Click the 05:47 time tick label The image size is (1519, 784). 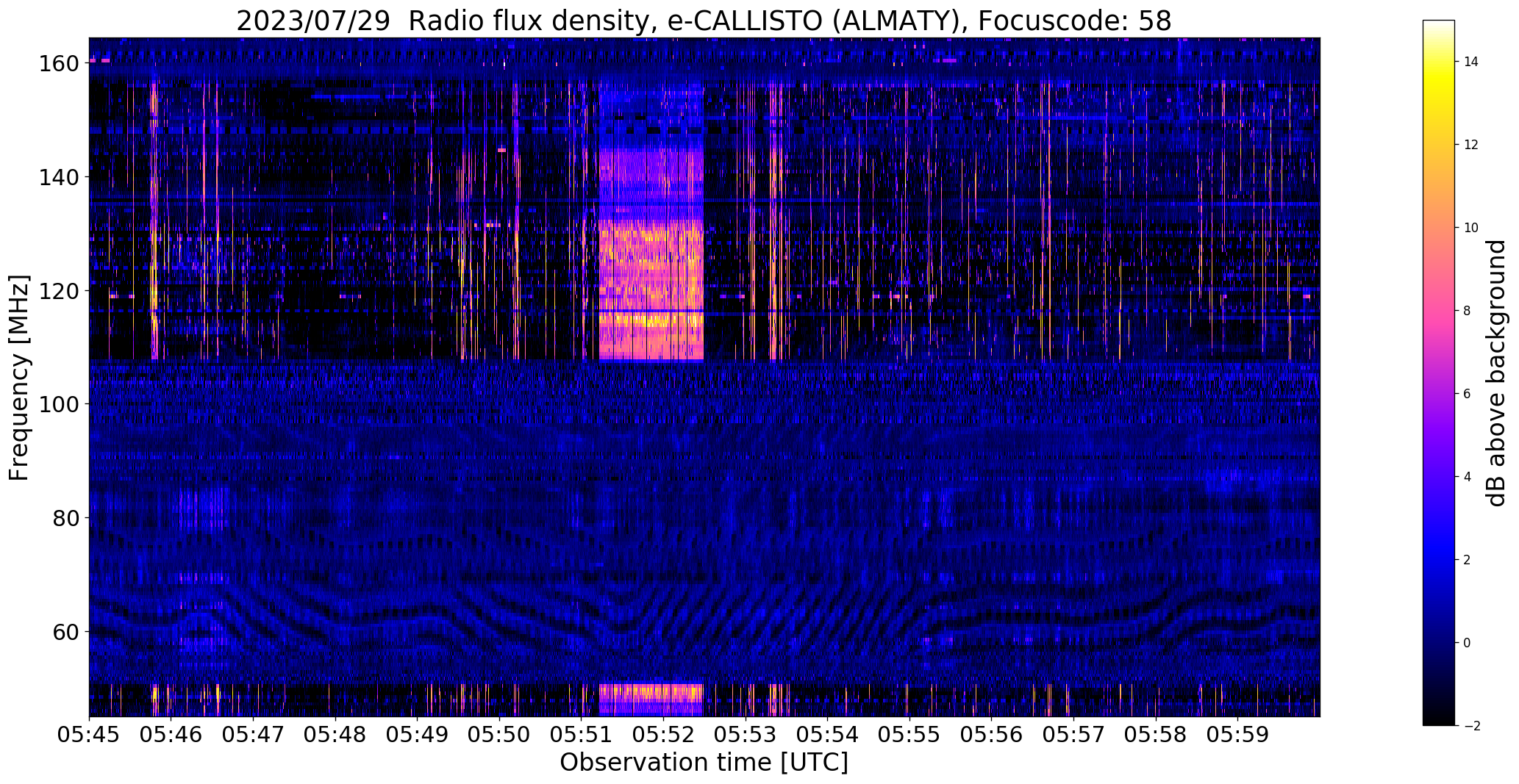point(253,734)
